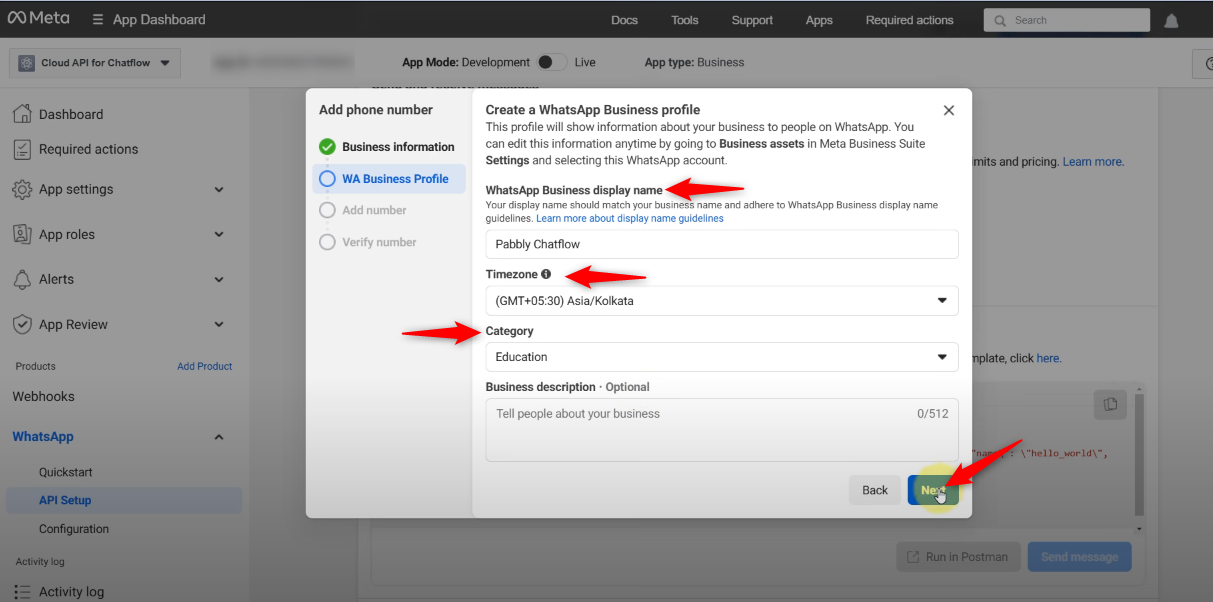Click the App roles badge icon
This screenshot has width=1213, height=602.
(x=22, y=234)
